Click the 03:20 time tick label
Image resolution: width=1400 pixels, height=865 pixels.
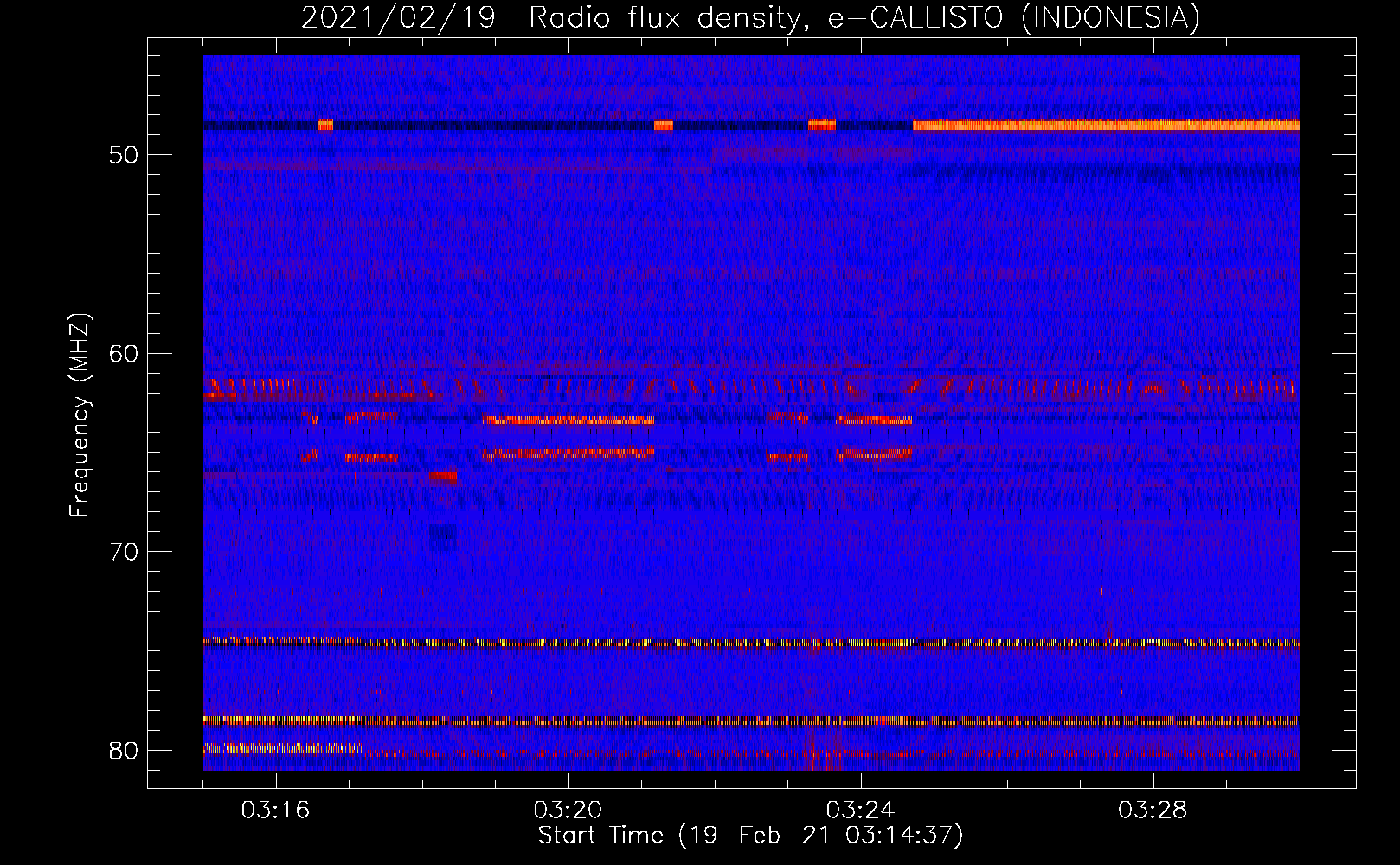coord(568,811)
